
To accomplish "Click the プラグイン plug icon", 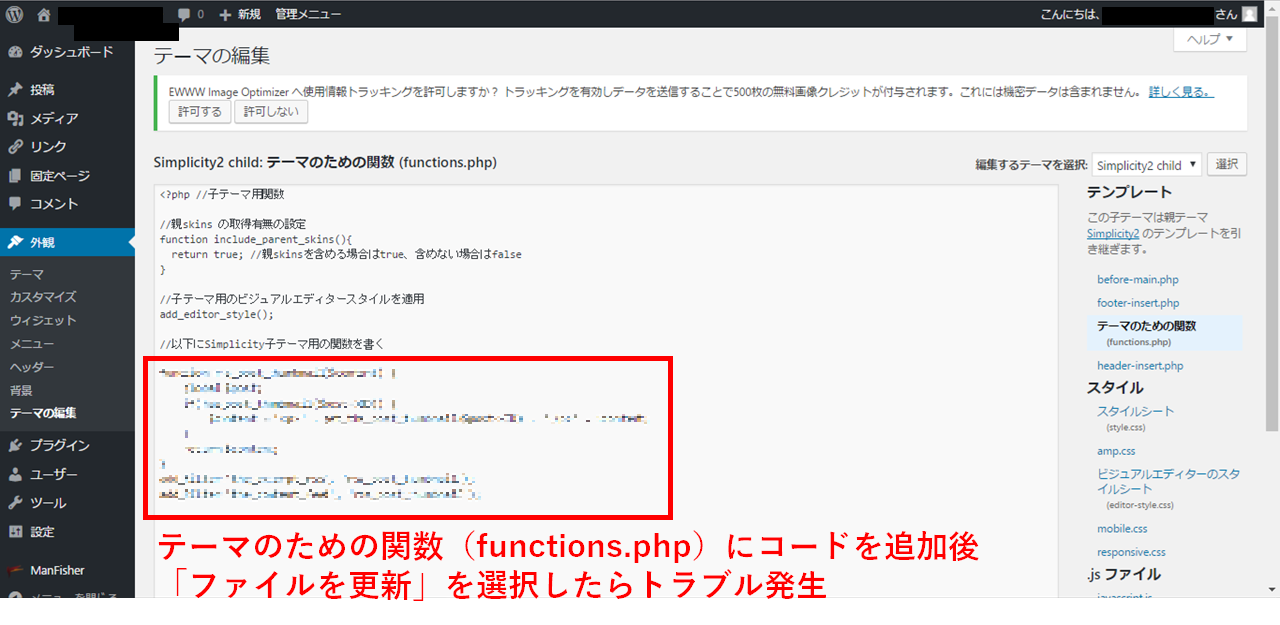I will tap(15, 446).
